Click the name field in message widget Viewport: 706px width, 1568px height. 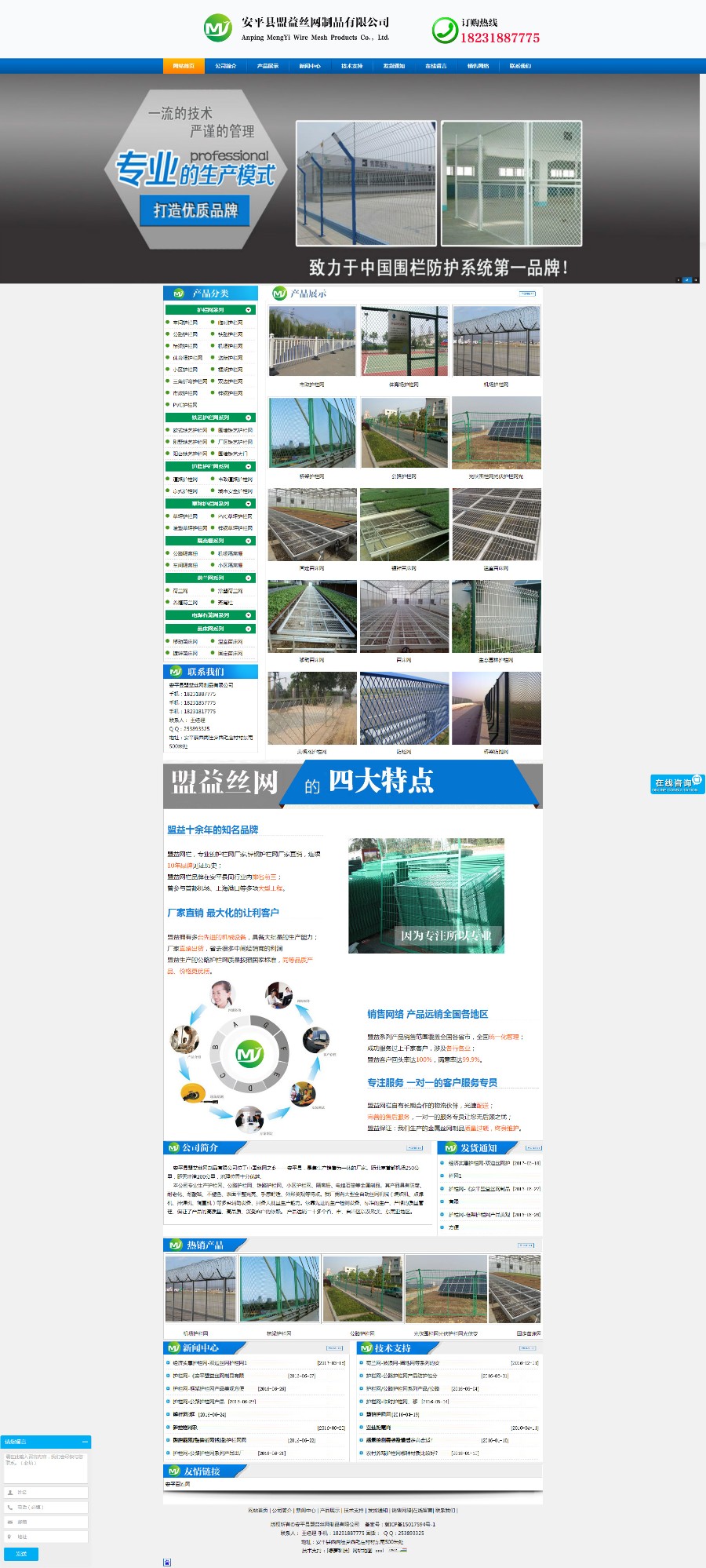(45, 1492)
